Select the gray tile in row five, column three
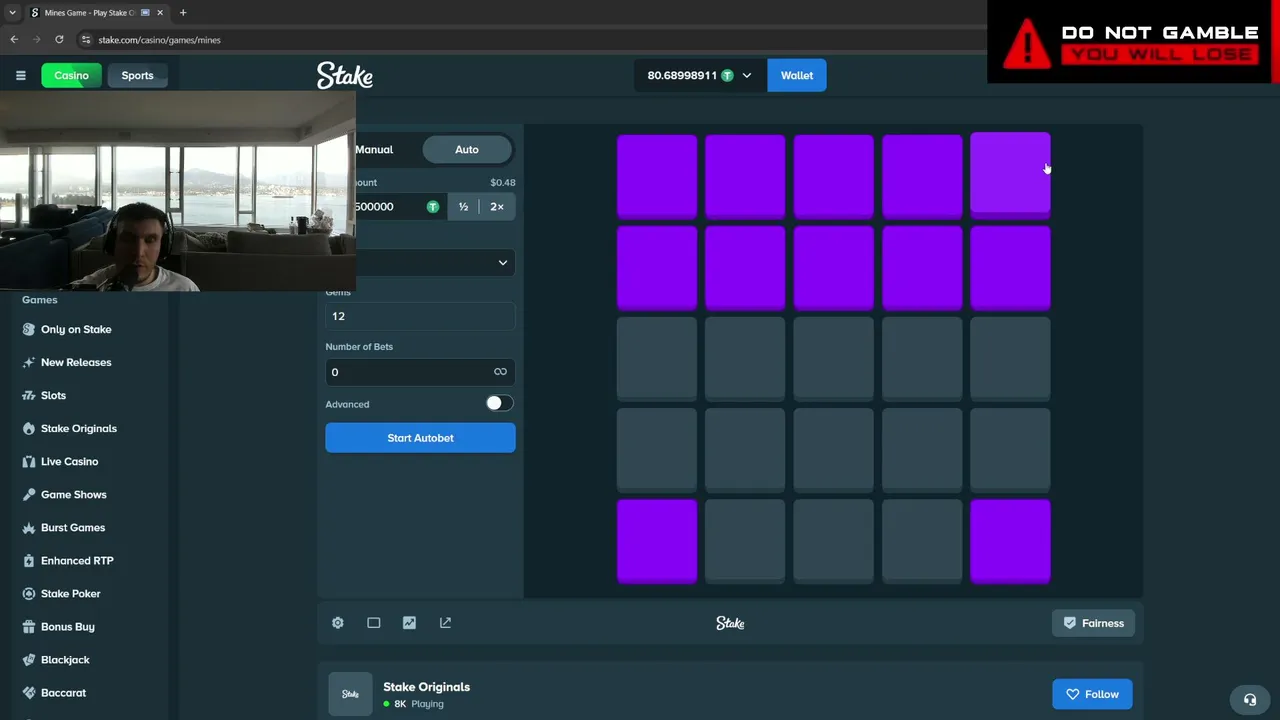The height and width of the screenshot is (720, 1280). pyautogui.click(x=834, y=541)
